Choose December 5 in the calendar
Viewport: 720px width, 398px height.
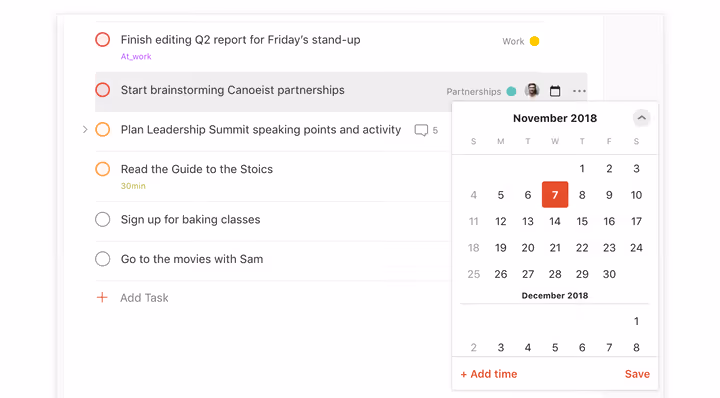(x=555, y=348)
